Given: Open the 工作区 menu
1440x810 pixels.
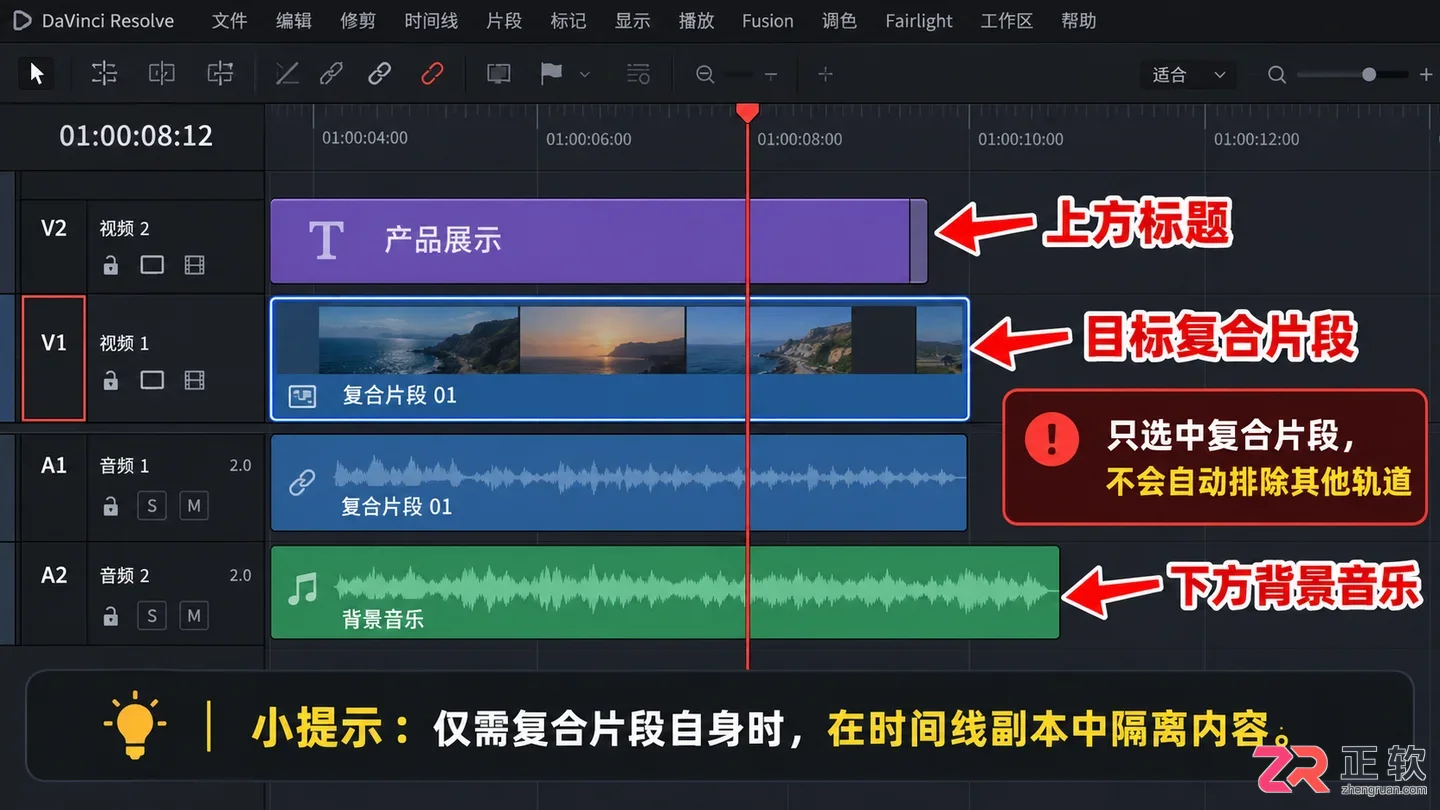Looking at the screenshot, I should pyautogui.click(x=1006, y=20).
